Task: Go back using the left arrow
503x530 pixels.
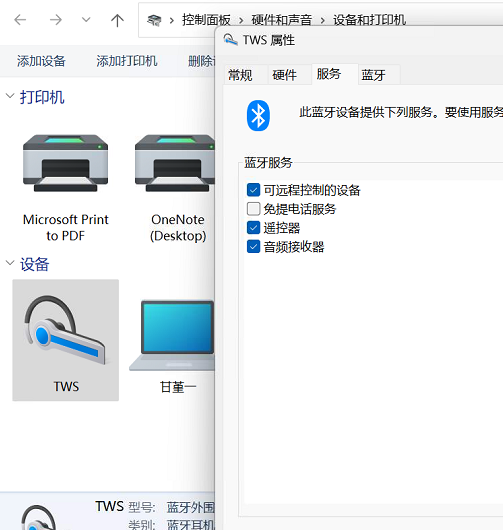Action: 20,20
